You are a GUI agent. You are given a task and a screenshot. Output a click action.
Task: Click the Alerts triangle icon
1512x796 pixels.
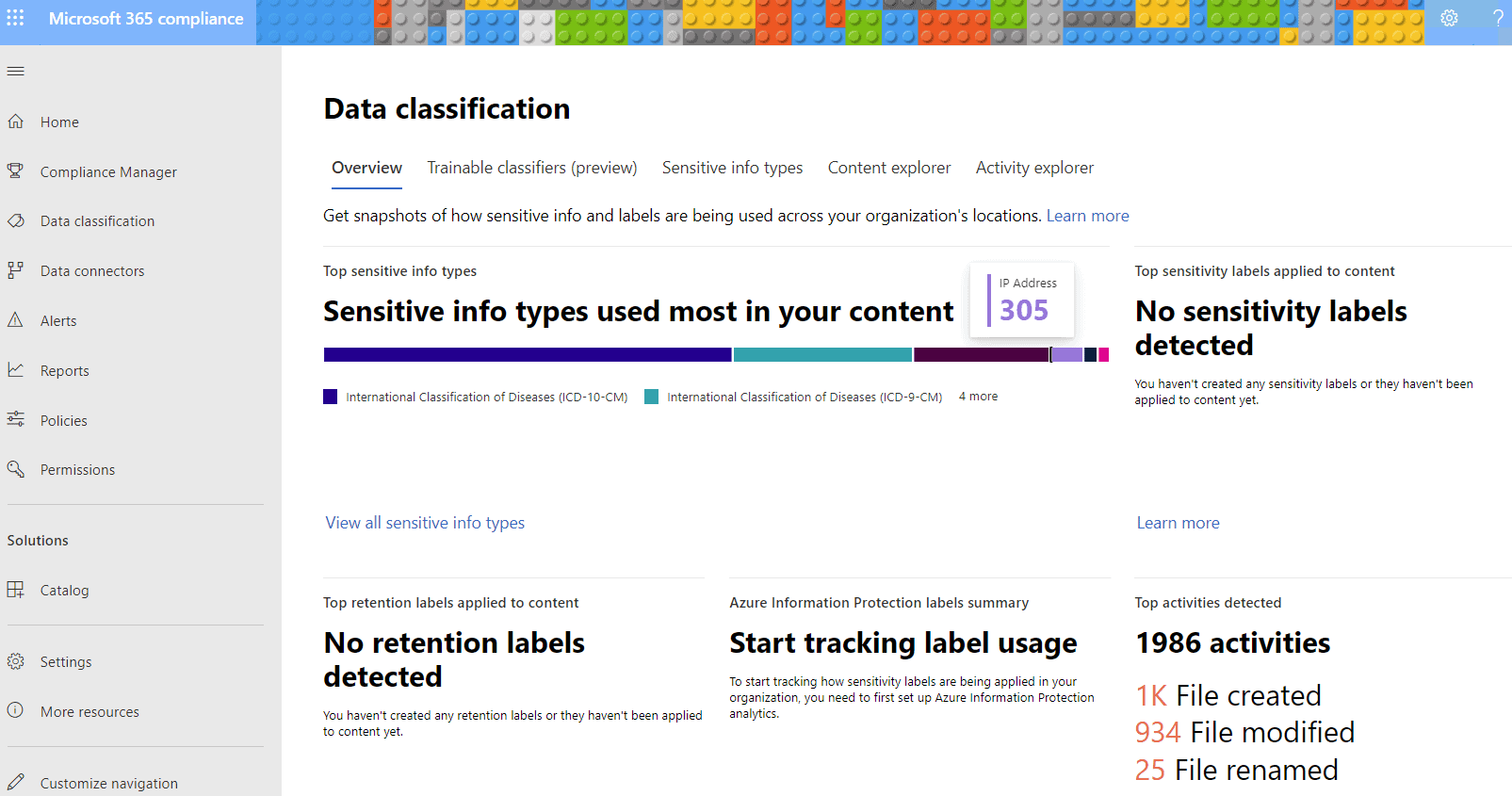point(16,320)
